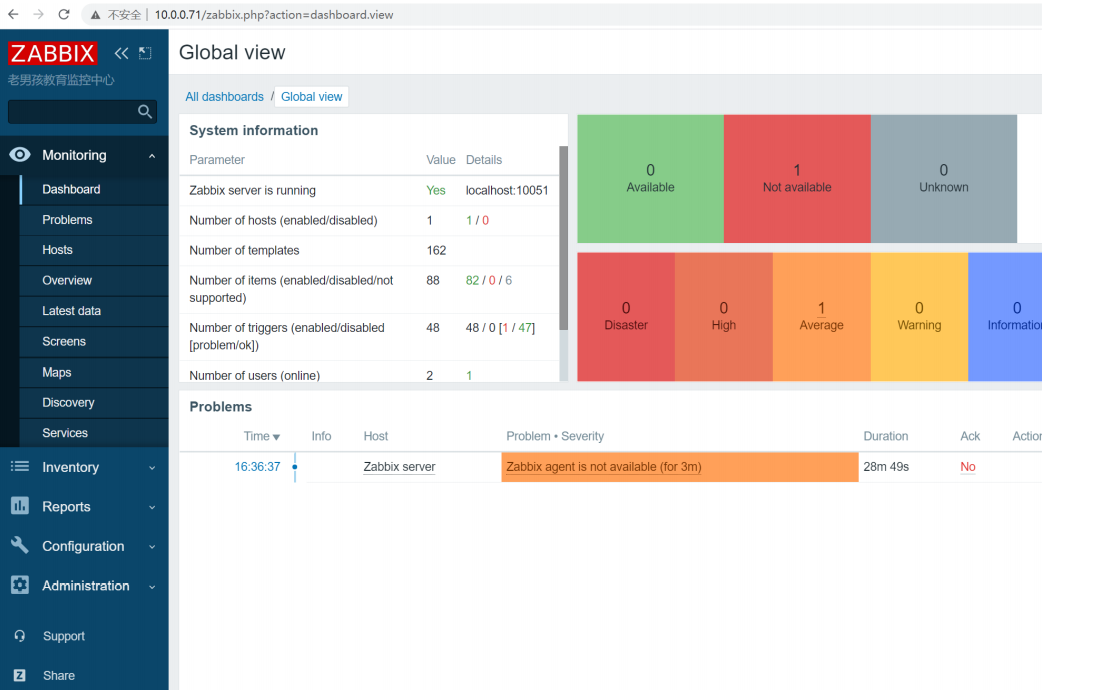This screenshot has width=1120, height=690.
Task: Click the Monitoring eye icon
Action: 20,155
